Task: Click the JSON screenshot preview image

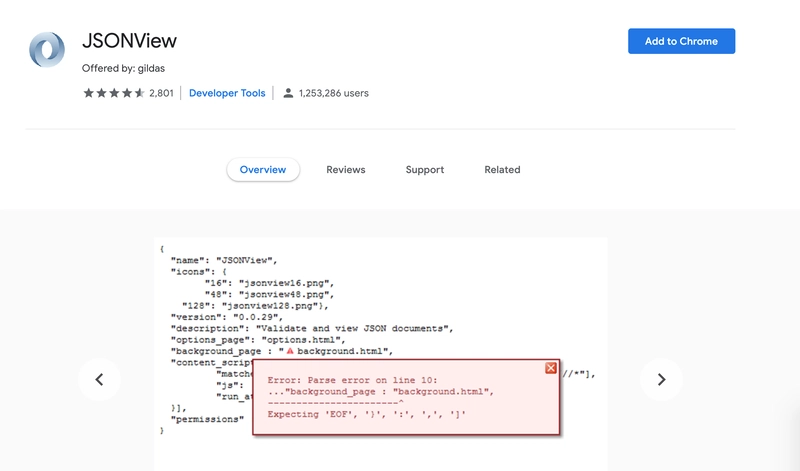Action: coord(381,354)
